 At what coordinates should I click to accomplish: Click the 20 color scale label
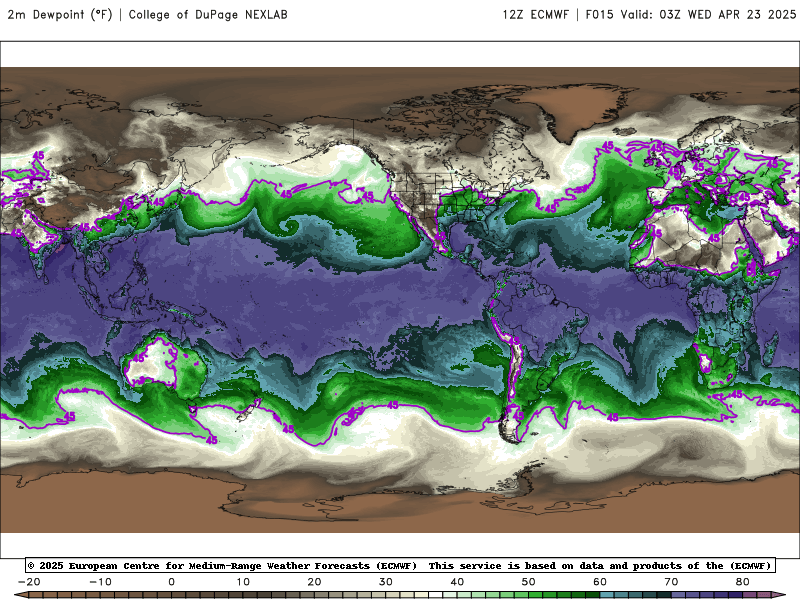[314, 582]
